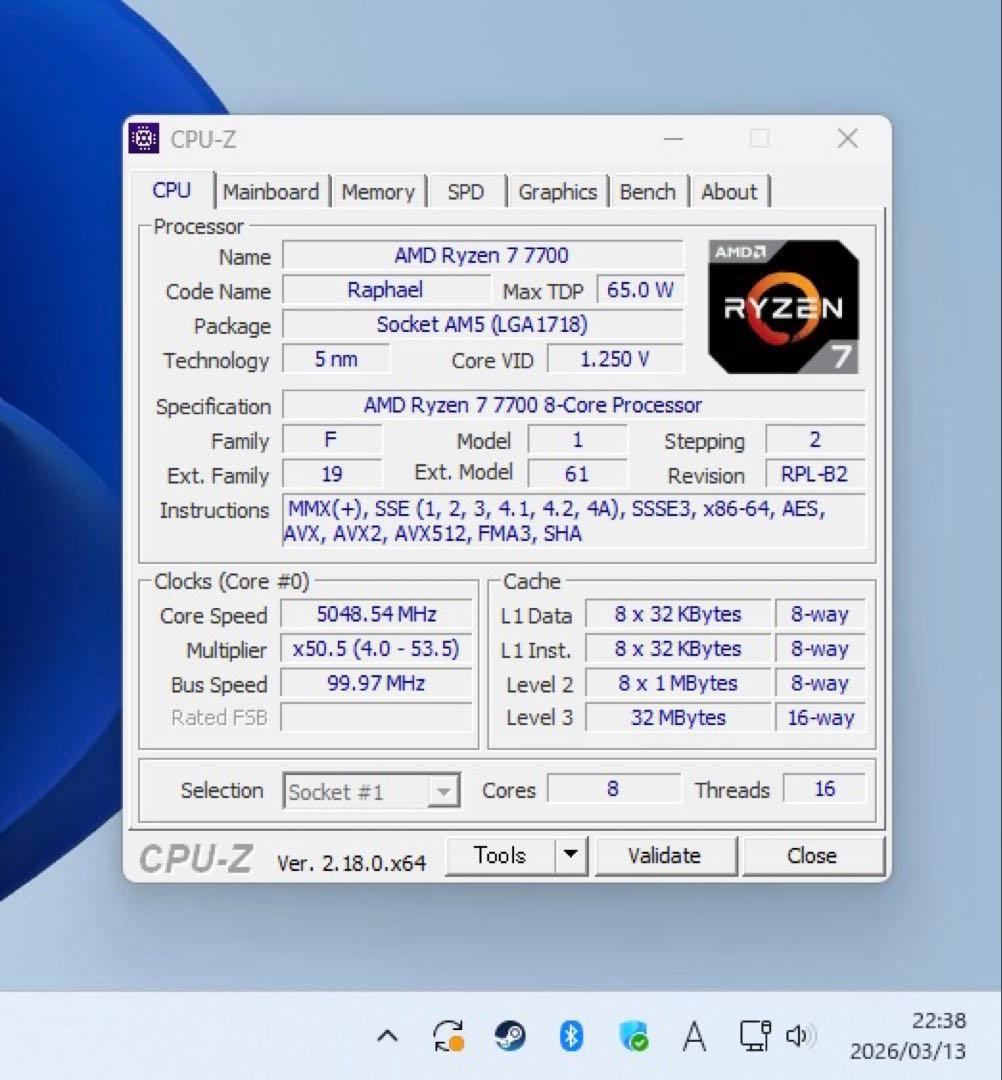Click the Level 2 '8 x 1 MBytes' value
The image size is (1002, 1080).
[678, 683]
